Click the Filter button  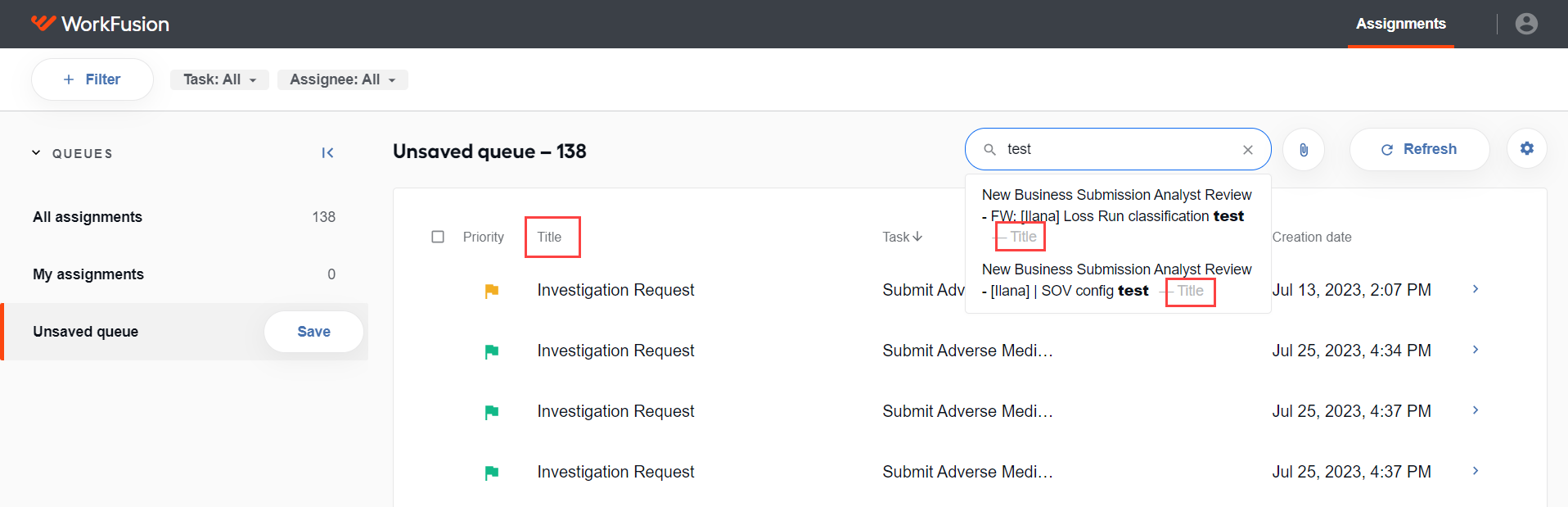92,79
